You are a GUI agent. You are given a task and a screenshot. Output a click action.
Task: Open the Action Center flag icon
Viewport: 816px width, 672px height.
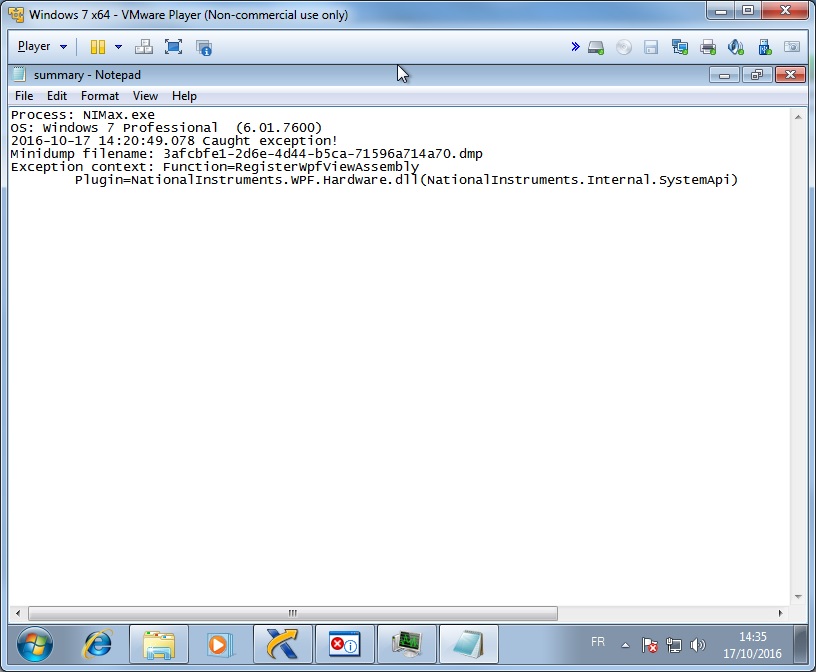tap(649, 645)
